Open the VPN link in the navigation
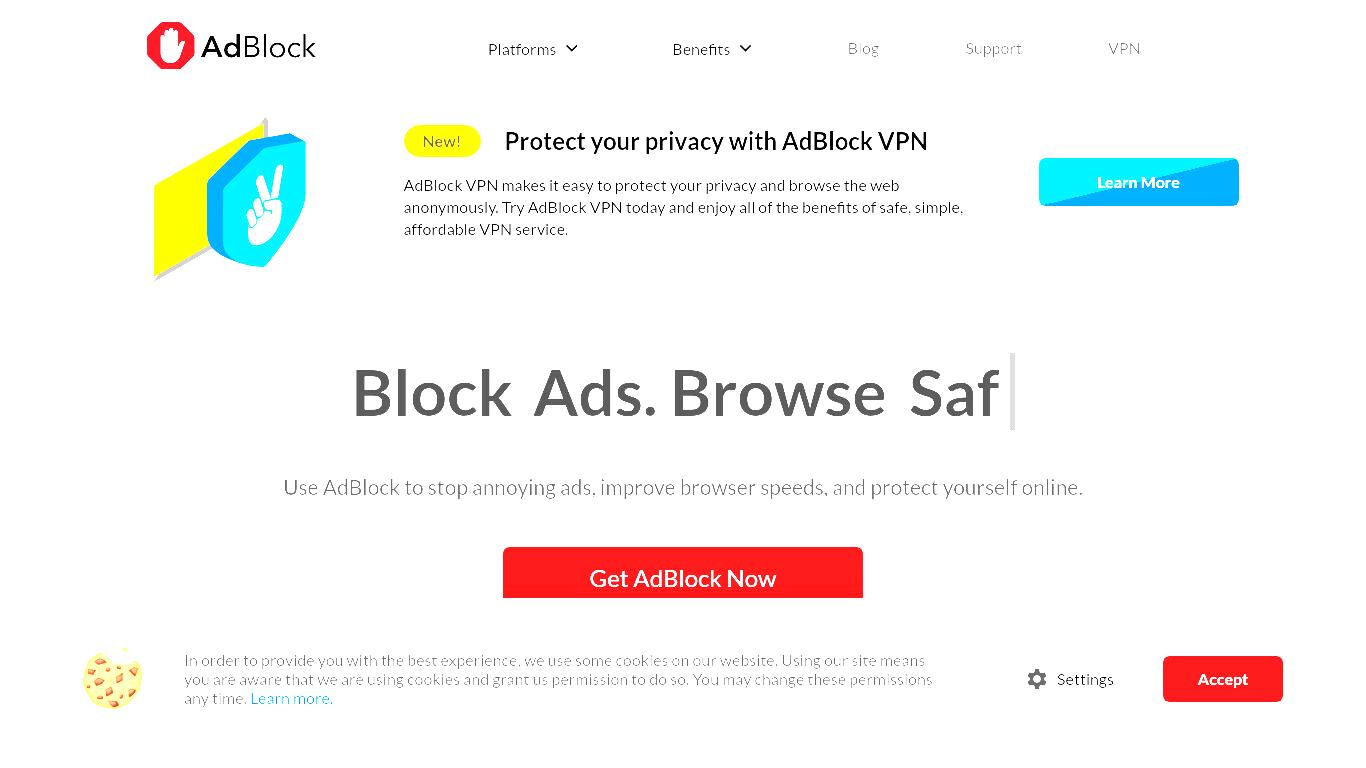The image size is (1366, 768). coord(1124,48)
